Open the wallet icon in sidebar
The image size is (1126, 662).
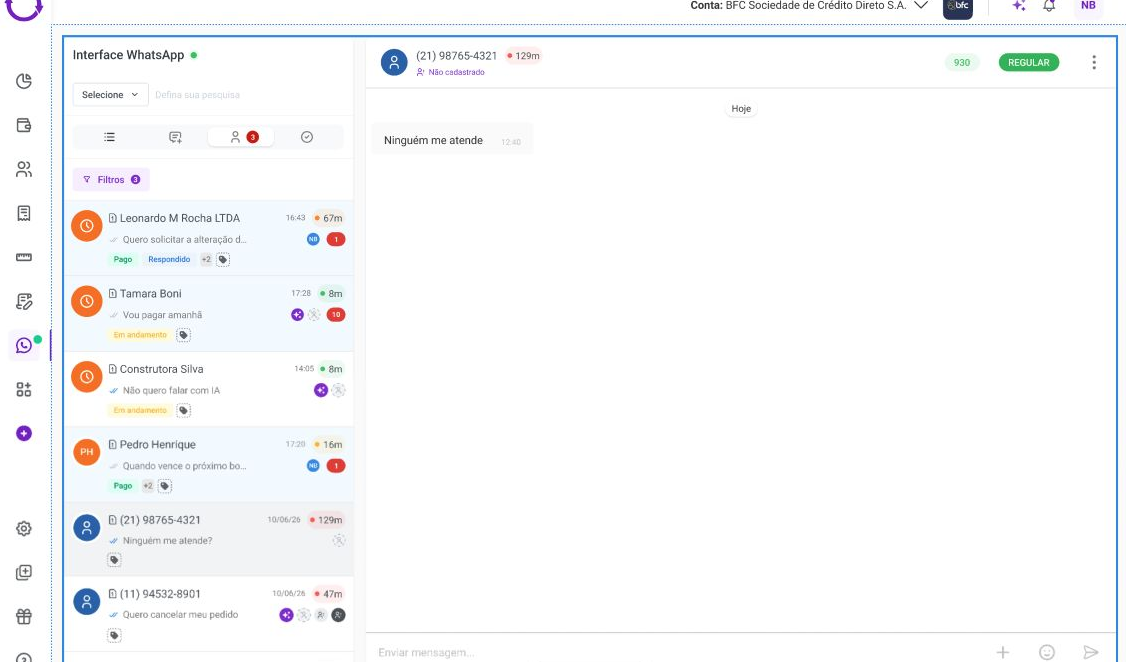(x=24, y=125)
